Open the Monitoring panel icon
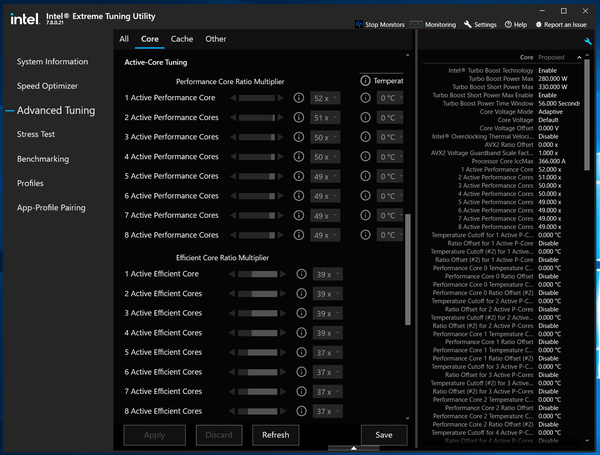 pos(416,24)
